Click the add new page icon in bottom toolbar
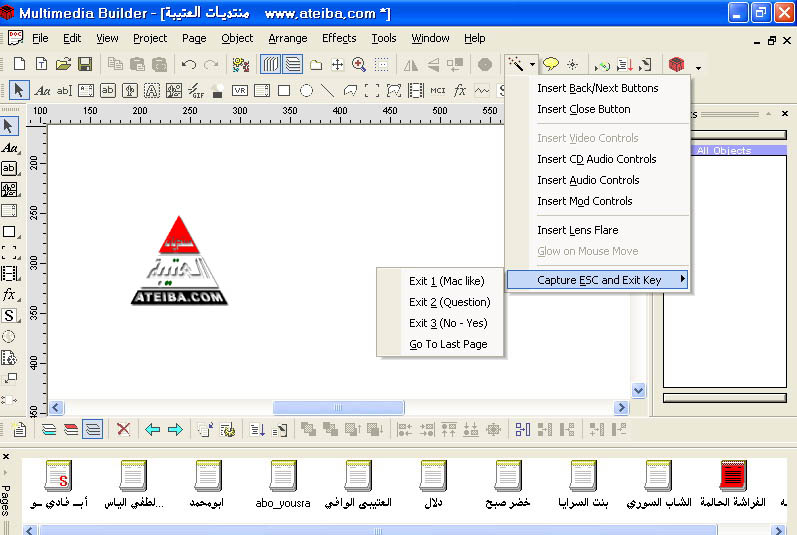 pos(19,430)
